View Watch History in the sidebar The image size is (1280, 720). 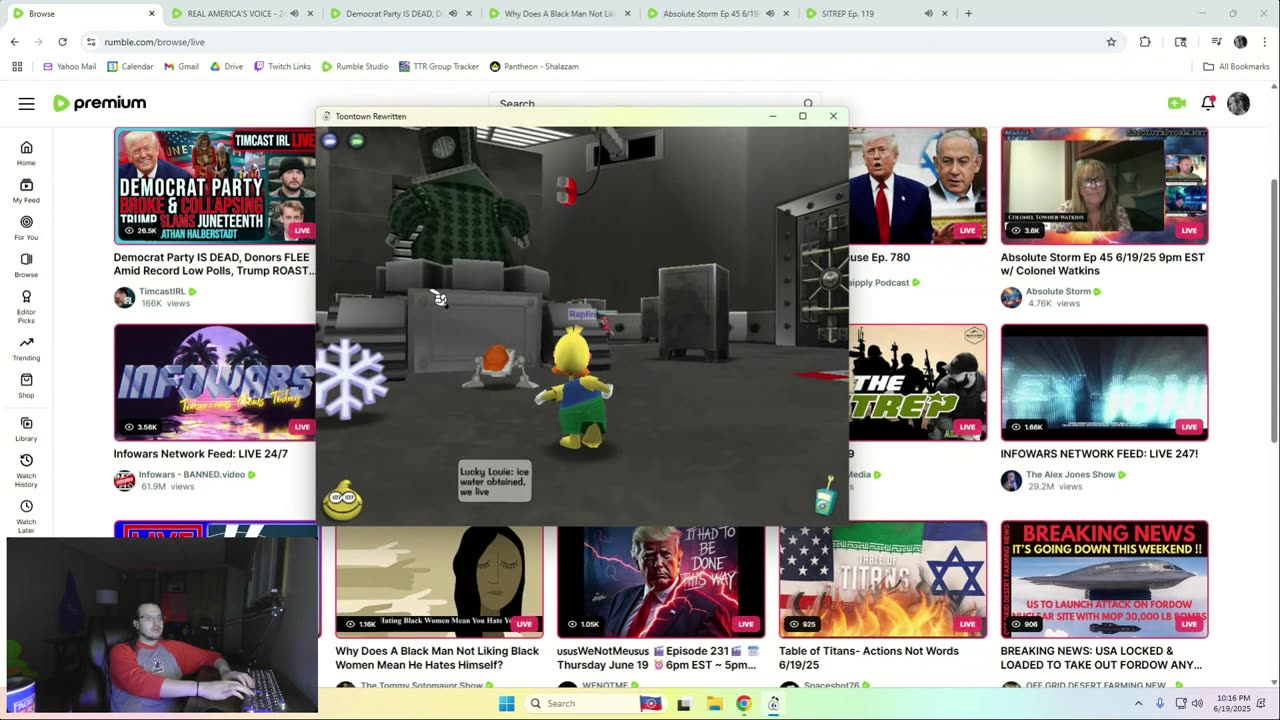26,470
